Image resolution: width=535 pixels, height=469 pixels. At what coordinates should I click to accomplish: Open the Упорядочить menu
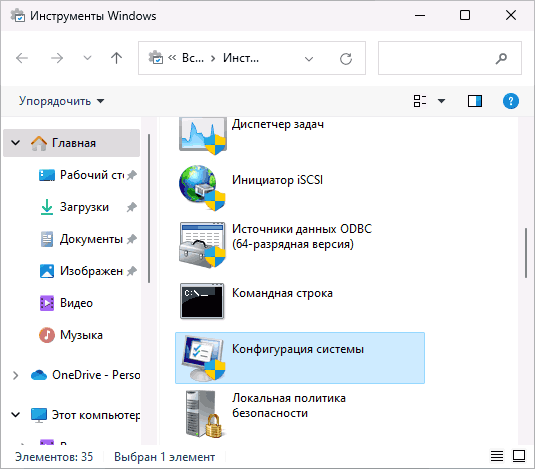click(x=61, y=101)
